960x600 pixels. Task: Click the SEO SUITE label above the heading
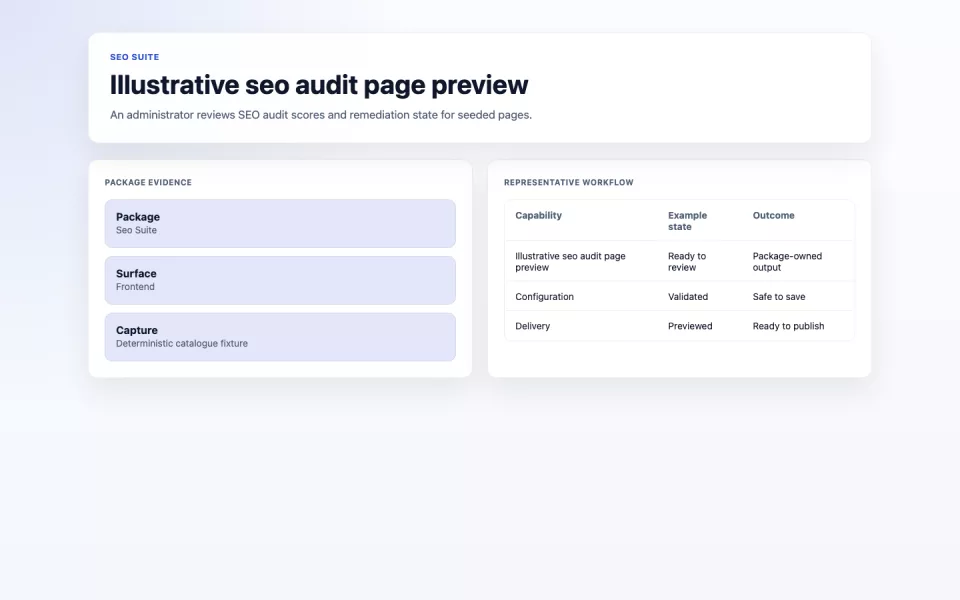pyautogui.click(x=134, y=57)
